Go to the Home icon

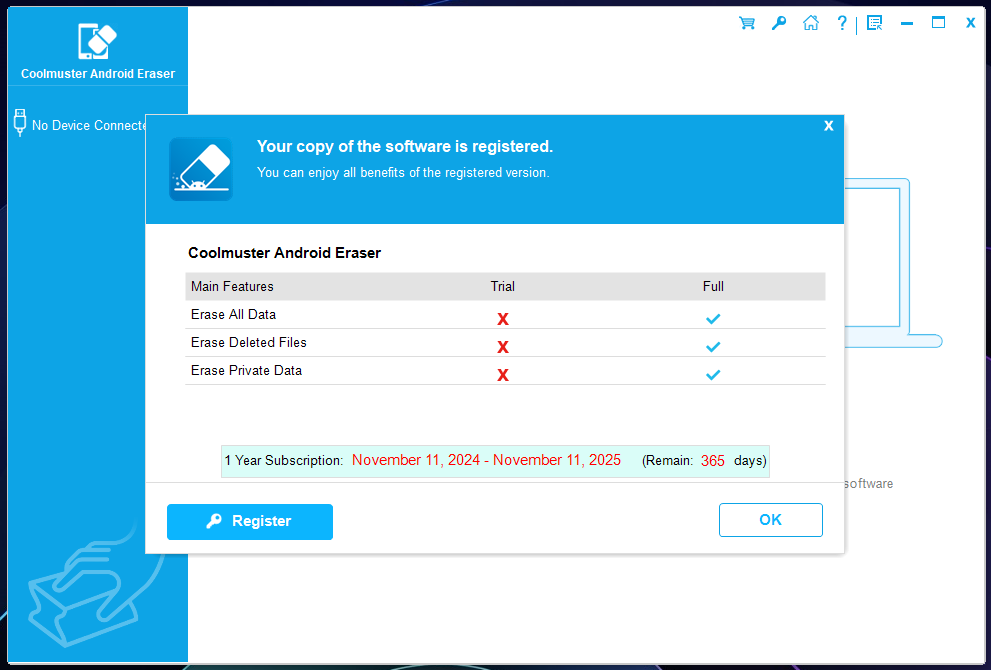[811, 23]
